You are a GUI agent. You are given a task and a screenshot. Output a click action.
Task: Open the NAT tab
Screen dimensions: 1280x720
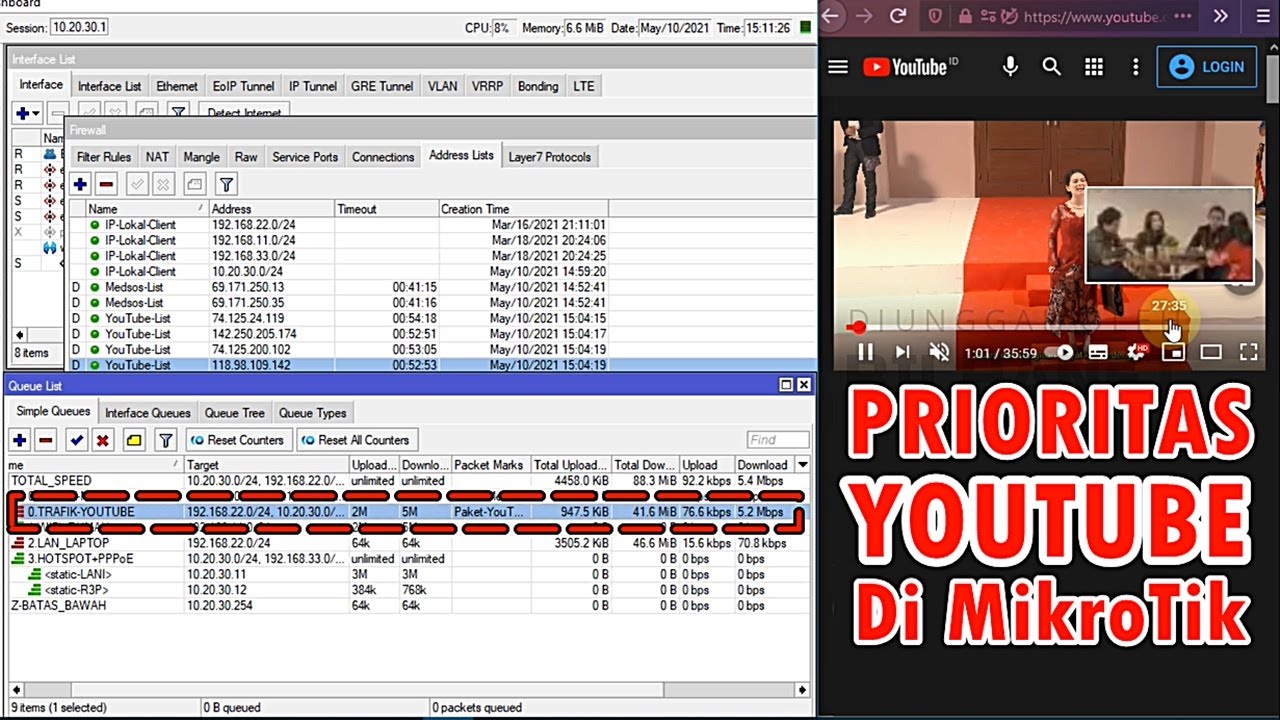(157, 157)
